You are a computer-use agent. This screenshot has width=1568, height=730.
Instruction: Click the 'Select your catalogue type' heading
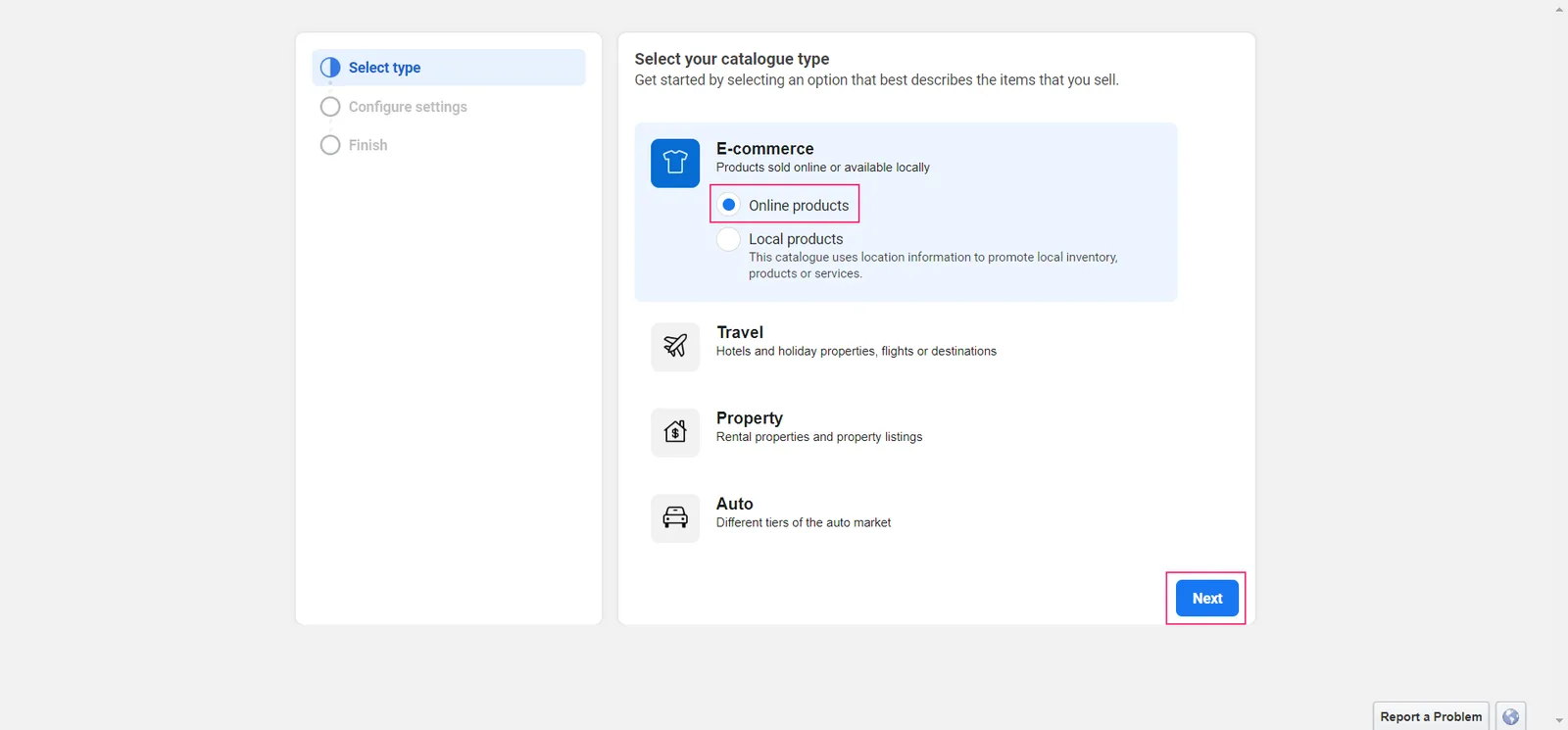coord(732,59)
